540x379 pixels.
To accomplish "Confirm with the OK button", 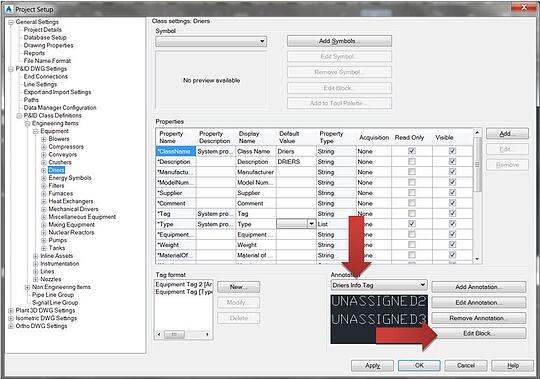I will pyautogui.click(x=419, y=366).
